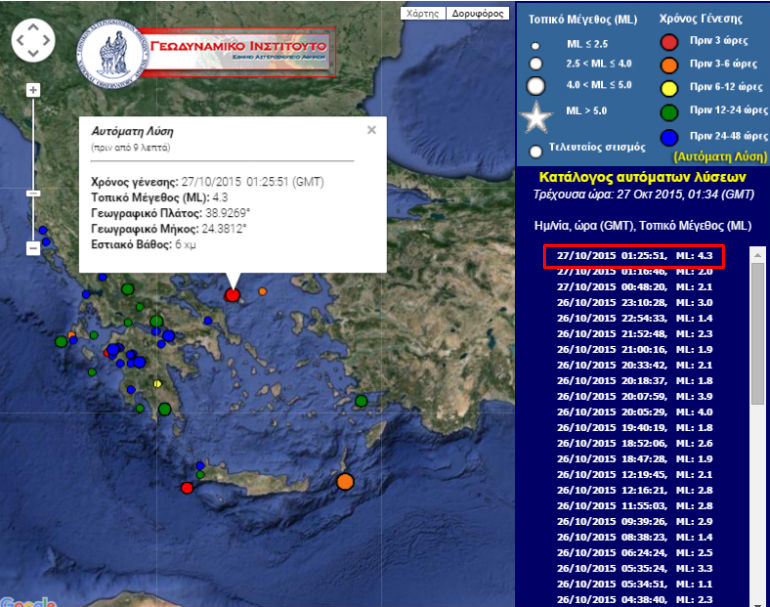Screen dimensions: 770x607
Task: Pan the map up with arrow control
Action: (x=33, y=28)
